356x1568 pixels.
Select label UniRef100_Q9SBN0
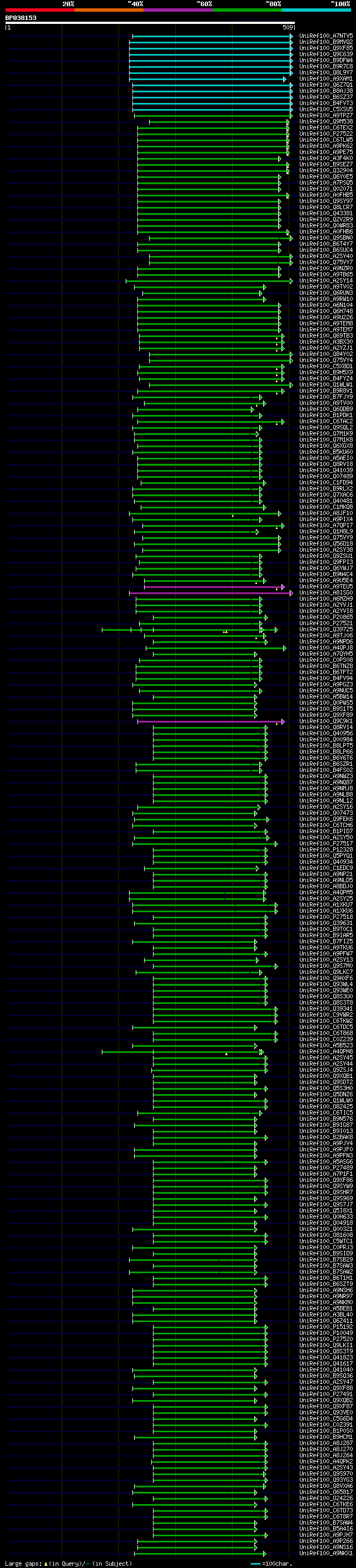pyautogui.click(x=325, y=238)
